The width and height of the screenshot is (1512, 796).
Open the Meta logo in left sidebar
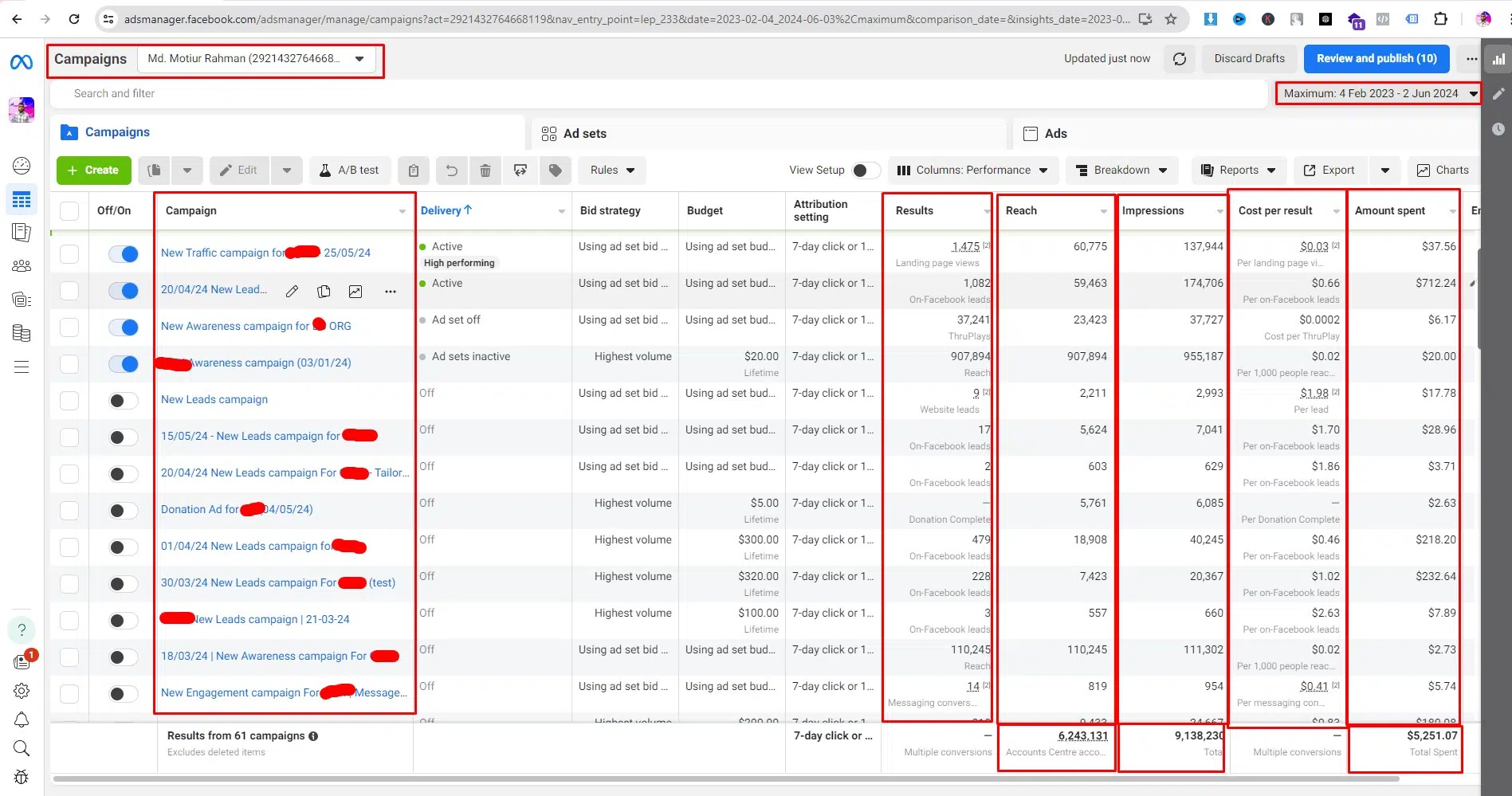click(x=22, y=62)
